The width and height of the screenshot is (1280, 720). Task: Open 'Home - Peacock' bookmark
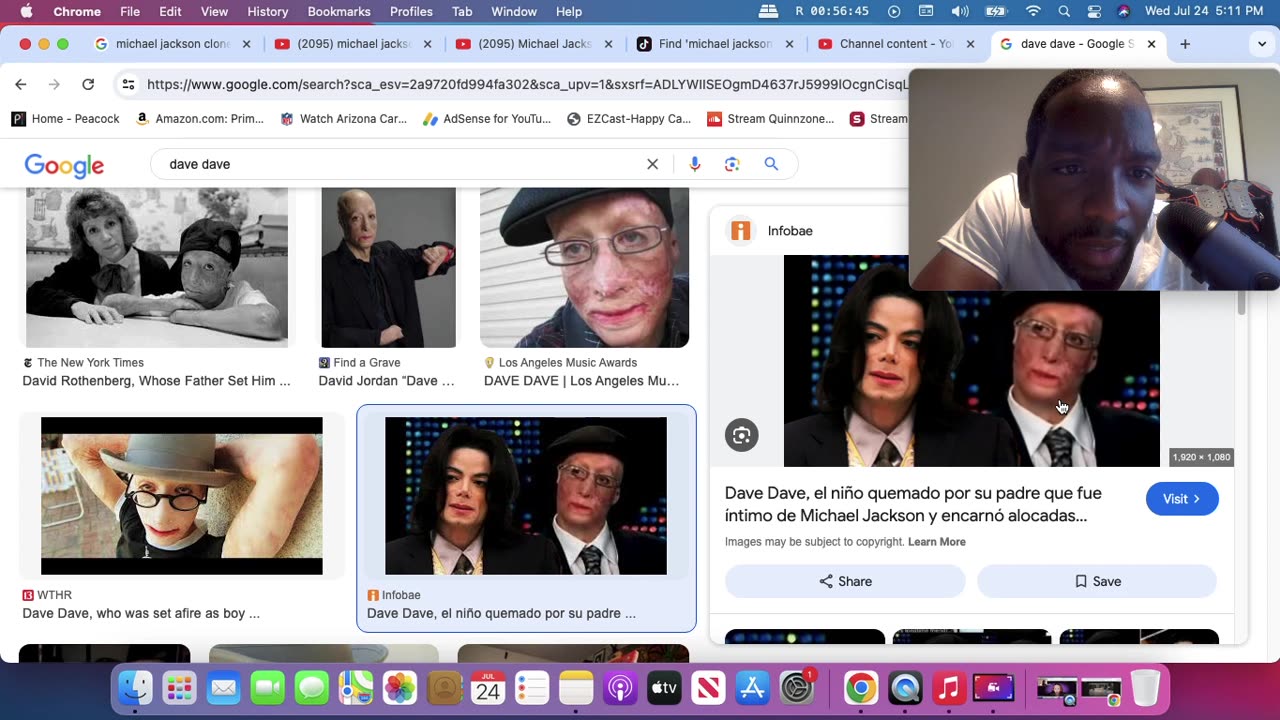coord(65,119)
